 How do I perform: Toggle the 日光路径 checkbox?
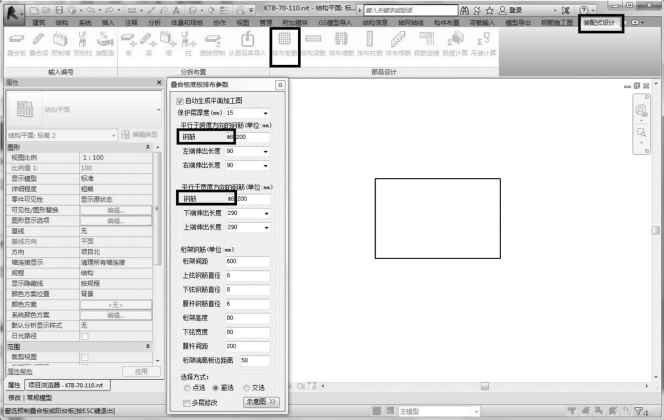(x=85, y=336)
